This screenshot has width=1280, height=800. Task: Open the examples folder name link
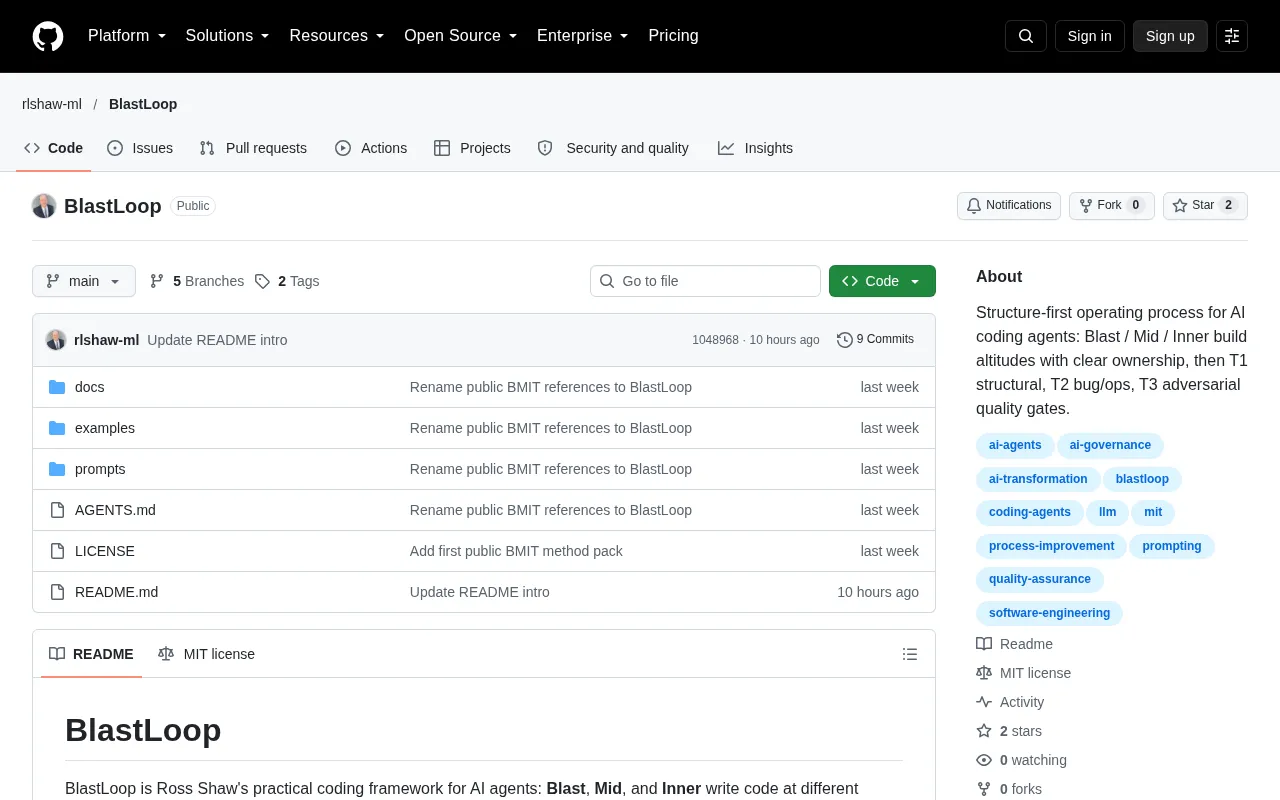(x=105, y=428)
